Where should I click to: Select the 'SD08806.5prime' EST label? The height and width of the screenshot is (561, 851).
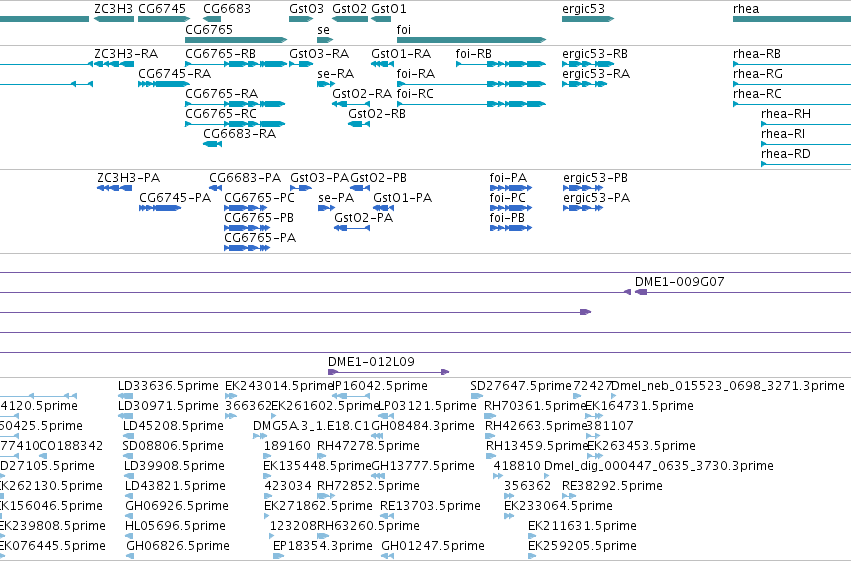(x=173, y=447)
